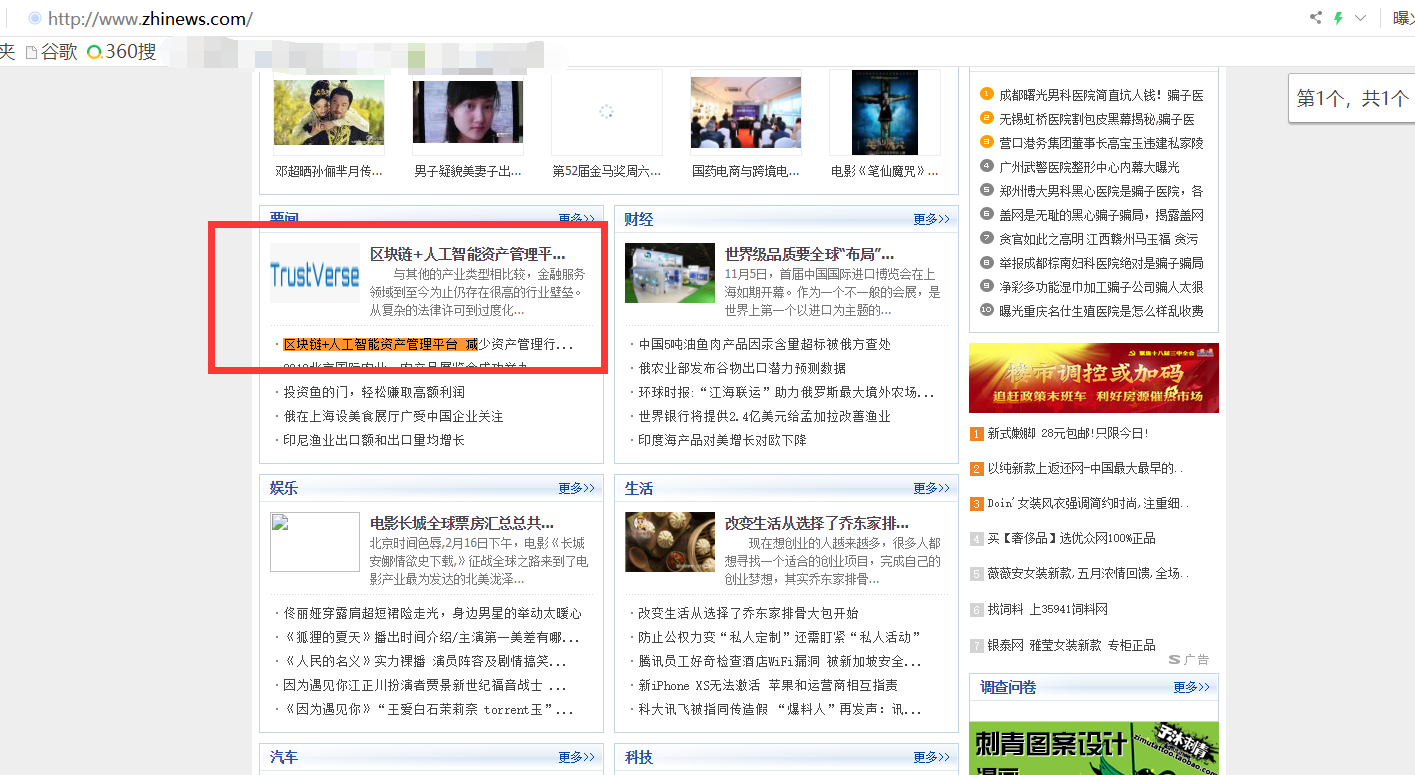Viewport: 1415px width, 775px height.
Task: Open the dropdown arrow beside the lightning icon
Action: pyautogui.click(x=1360, y=18)
